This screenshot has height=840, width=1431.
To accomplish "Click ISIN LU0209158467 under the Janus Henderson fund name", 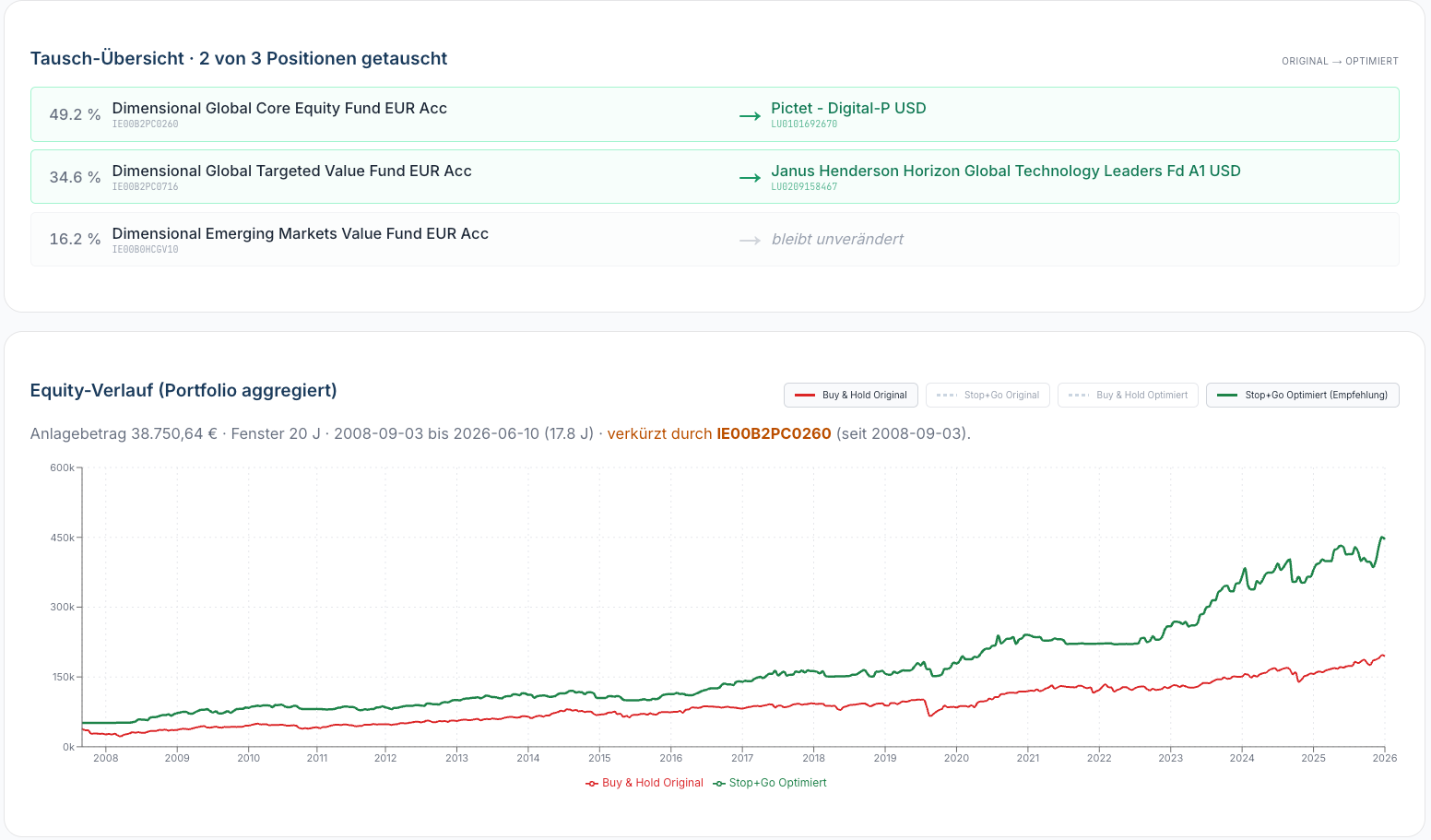I will (x=804, y=186).
